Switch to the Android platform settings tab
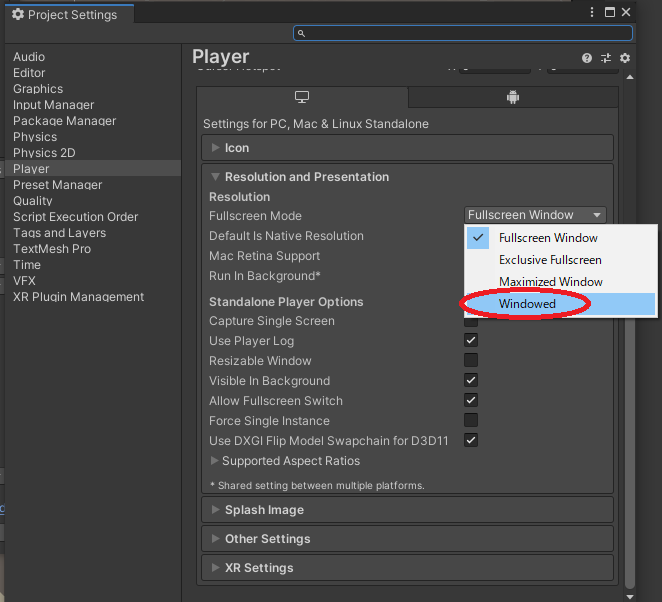The width and height of the screenshot is (662, 602). 513,97
